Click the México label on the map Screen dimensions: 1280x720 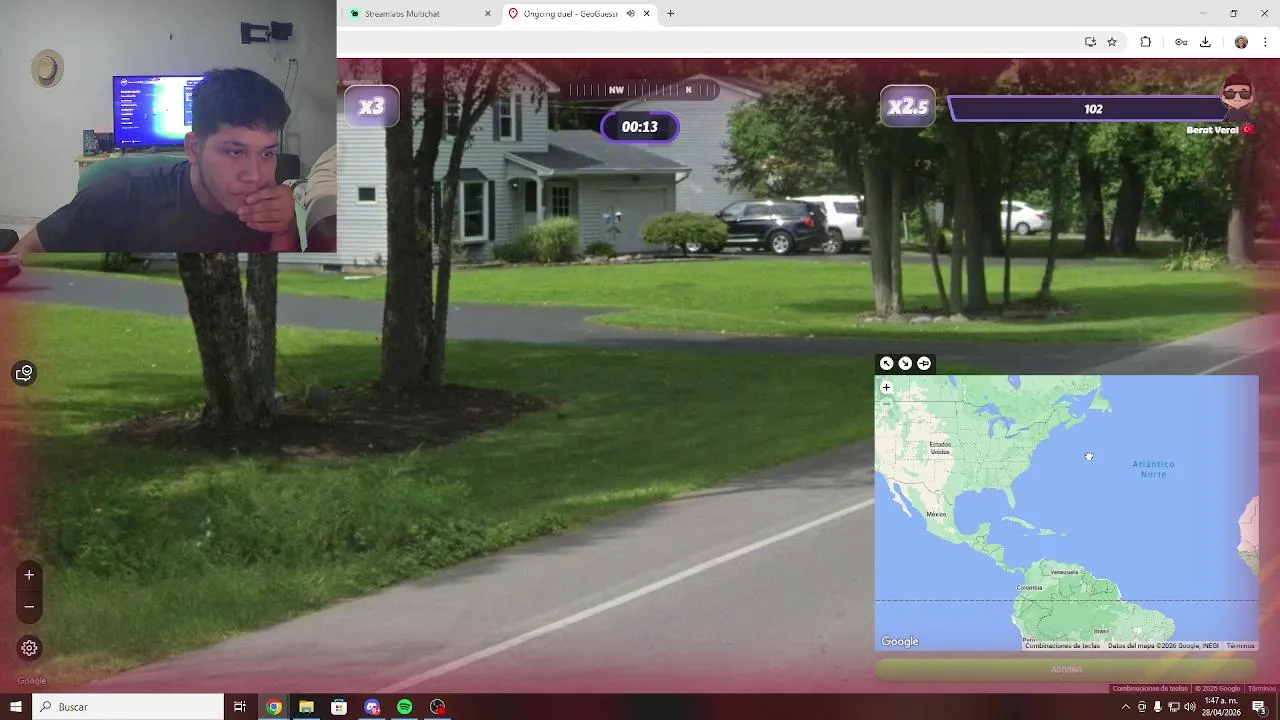tap(936, 514)
